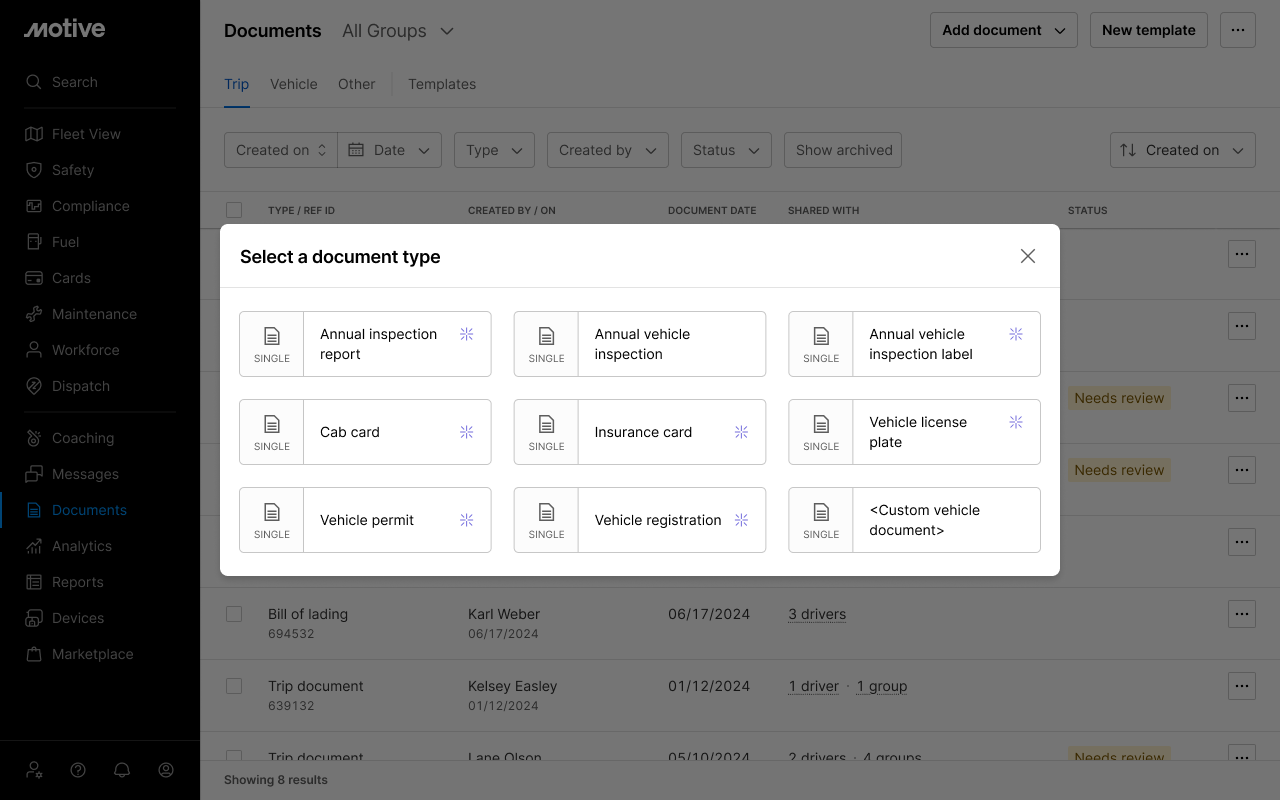Switch to the Vehicle tab
The height and width of the screenshot is (800, 1280).
coord(293,84)
